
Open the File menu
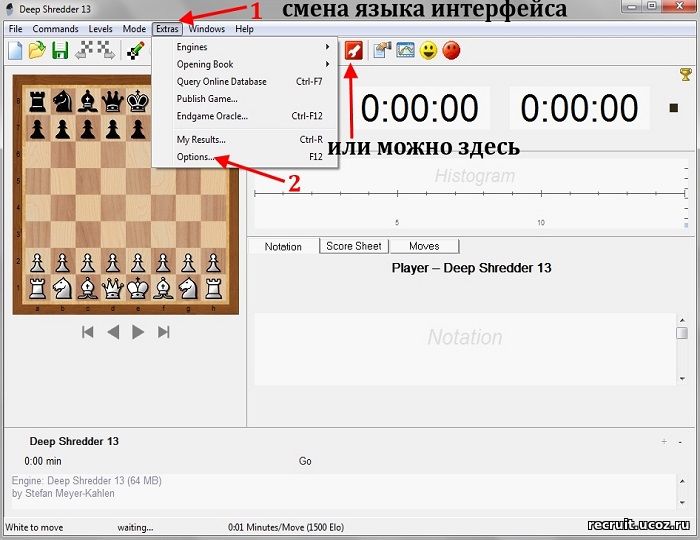click(15, 29)
